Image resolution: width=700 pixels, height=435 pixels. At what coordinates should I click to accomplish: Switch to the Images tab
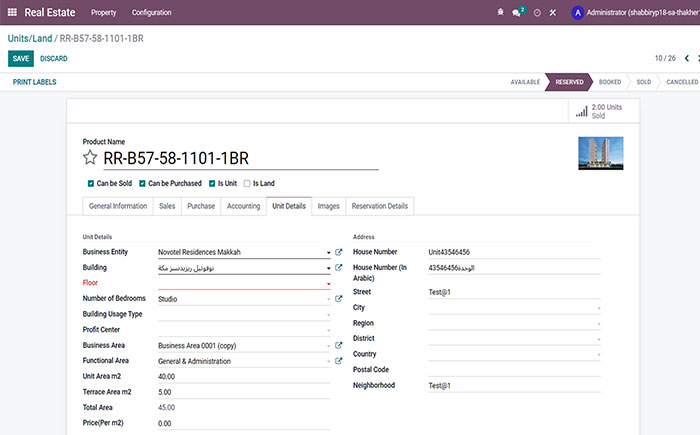point(329,206)
